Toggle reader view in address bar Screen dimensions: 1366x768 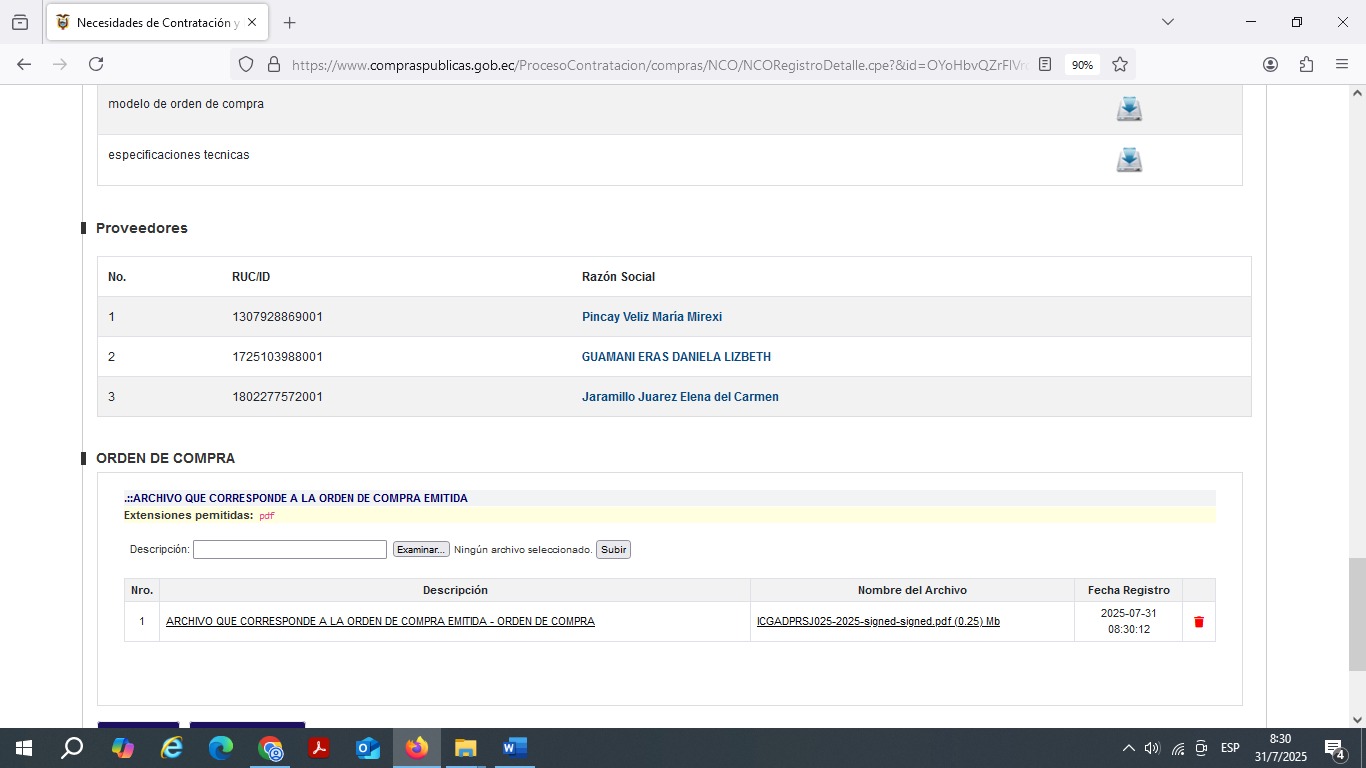click(x=1045, y=65)
